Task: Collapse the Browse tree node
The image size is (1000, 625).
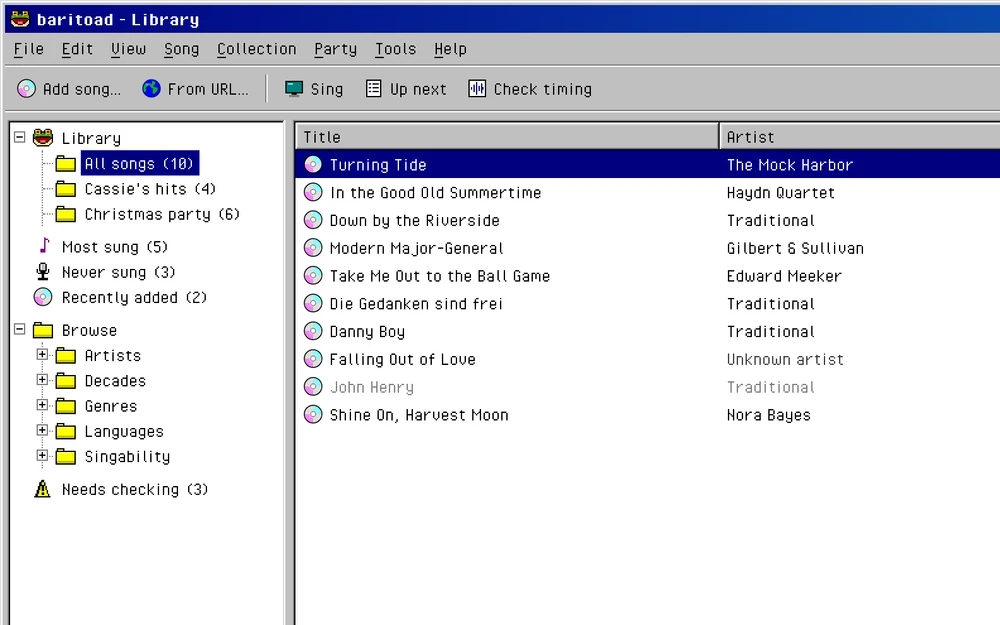Action: point(20,329)
